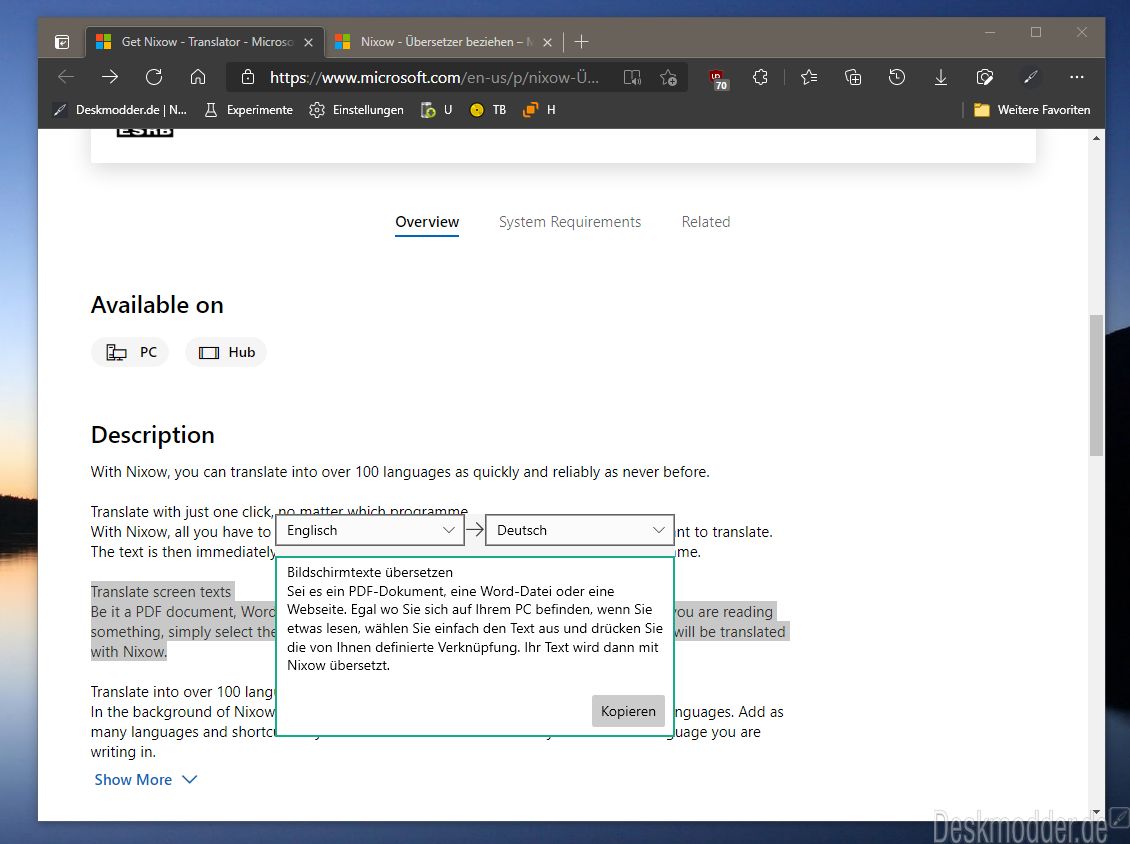The width and height of the screenshot is (1130, 844).
Task: Open the Deutsch target language dropdown
Action: 580,530
